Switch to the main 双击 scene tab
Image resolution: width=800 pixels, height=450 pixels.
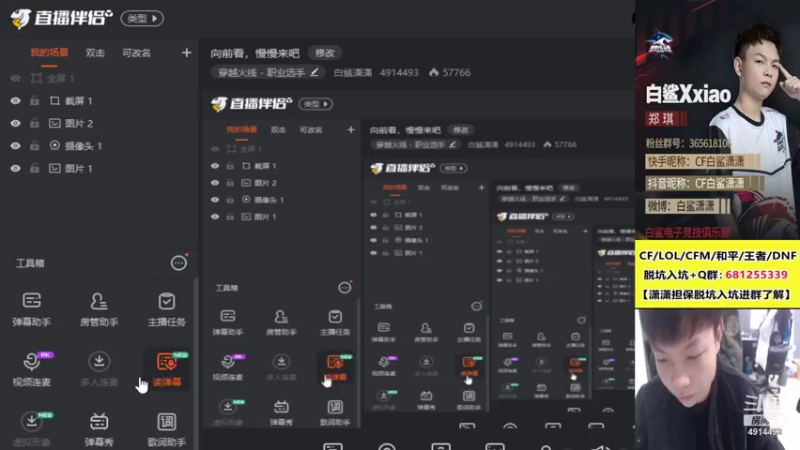(95, 53)
